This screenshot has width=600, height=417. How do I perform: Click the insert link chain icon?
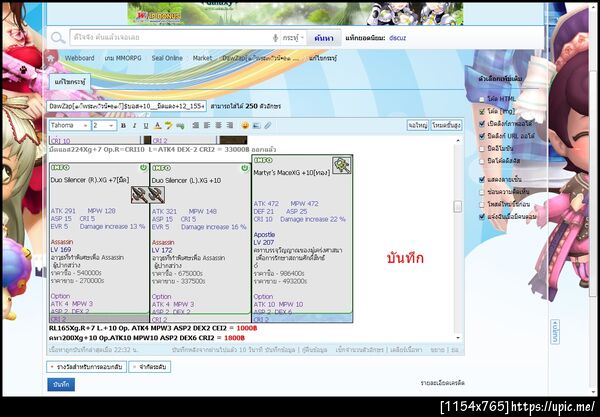pos(180,125)
